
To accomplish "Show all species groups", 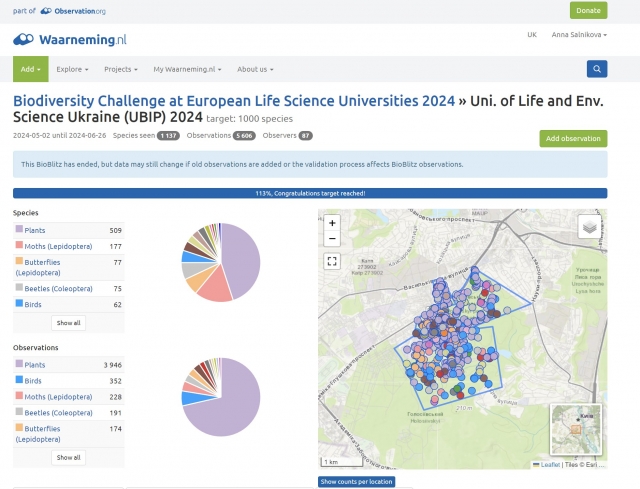I will pyautogui.click(x=68, y=323).
